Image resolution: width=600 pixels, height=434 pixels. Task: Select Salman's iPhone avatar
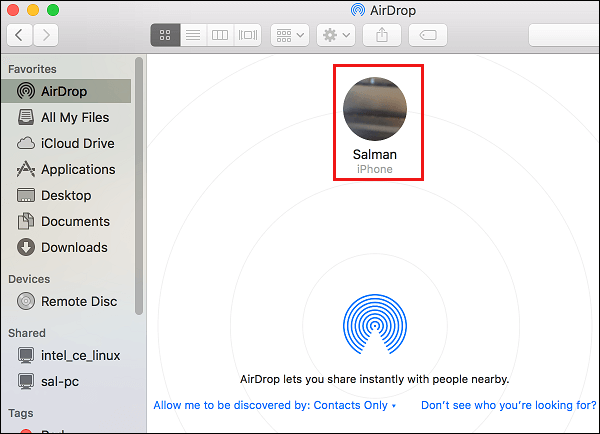[375, 109]
